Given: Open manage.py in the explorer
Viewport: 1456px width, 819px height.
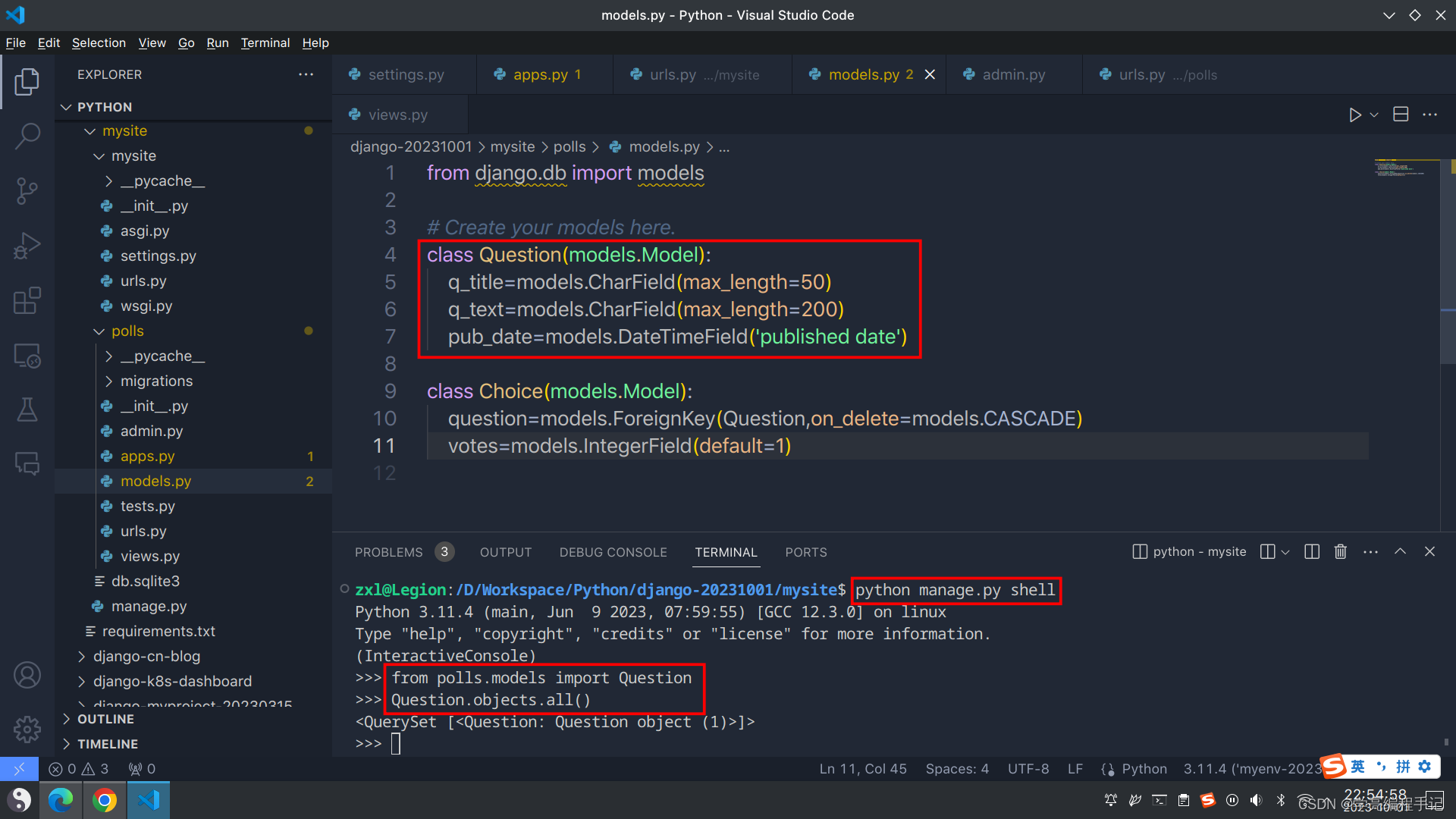Looking at the screenshot, I should click(149, 607).
